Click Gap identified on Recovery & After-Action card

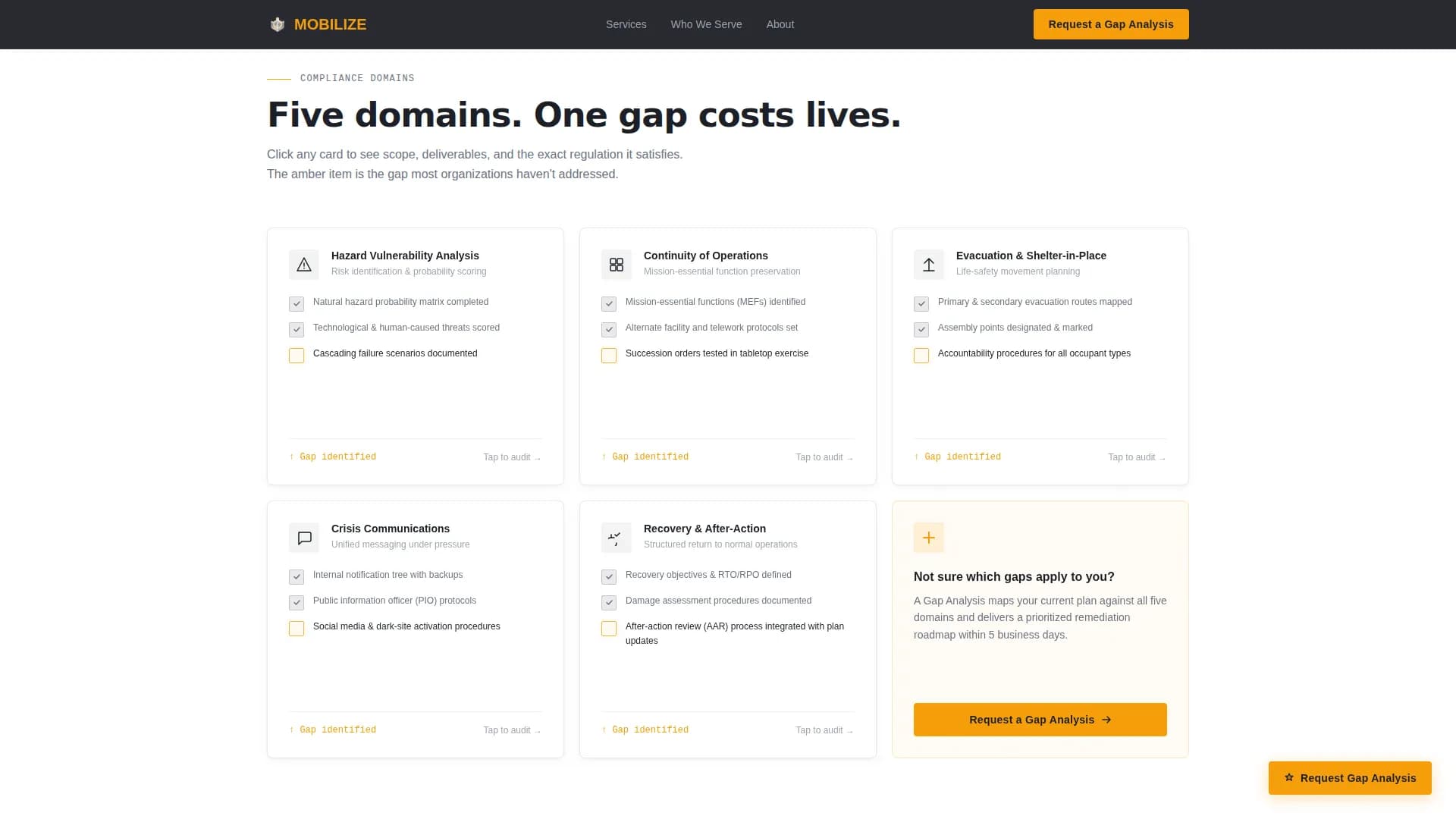click(645, 730)
